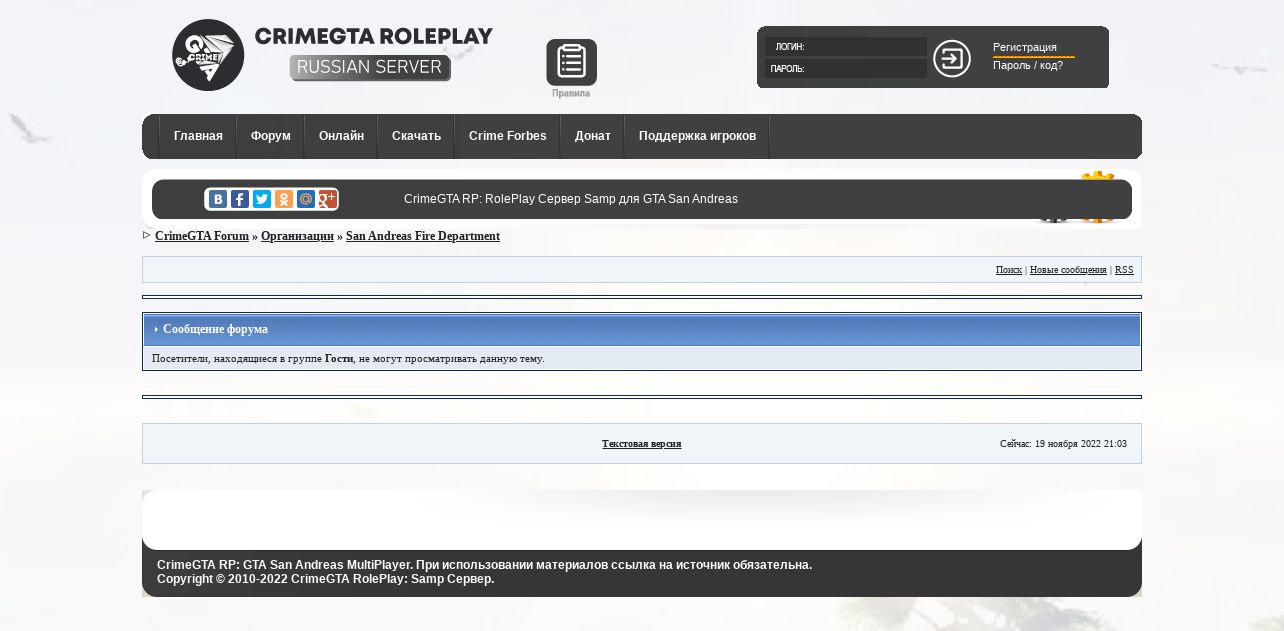Open the Скачать menu item
1284x631 pixels.
416,136
